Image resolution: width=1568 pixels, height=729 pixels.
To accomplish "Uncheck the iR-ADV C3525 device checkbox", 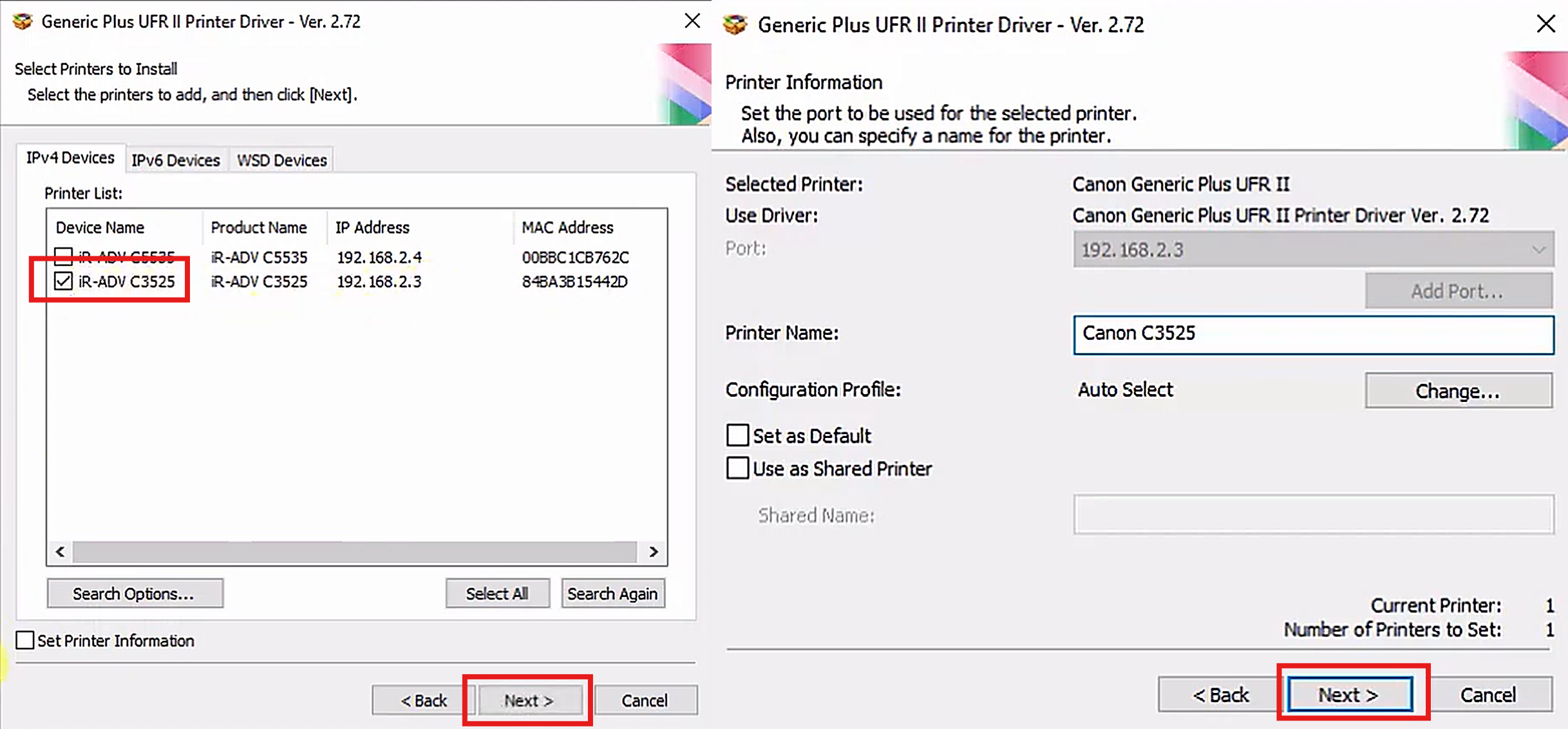I will pyautogui.click(x=63, y=281).
